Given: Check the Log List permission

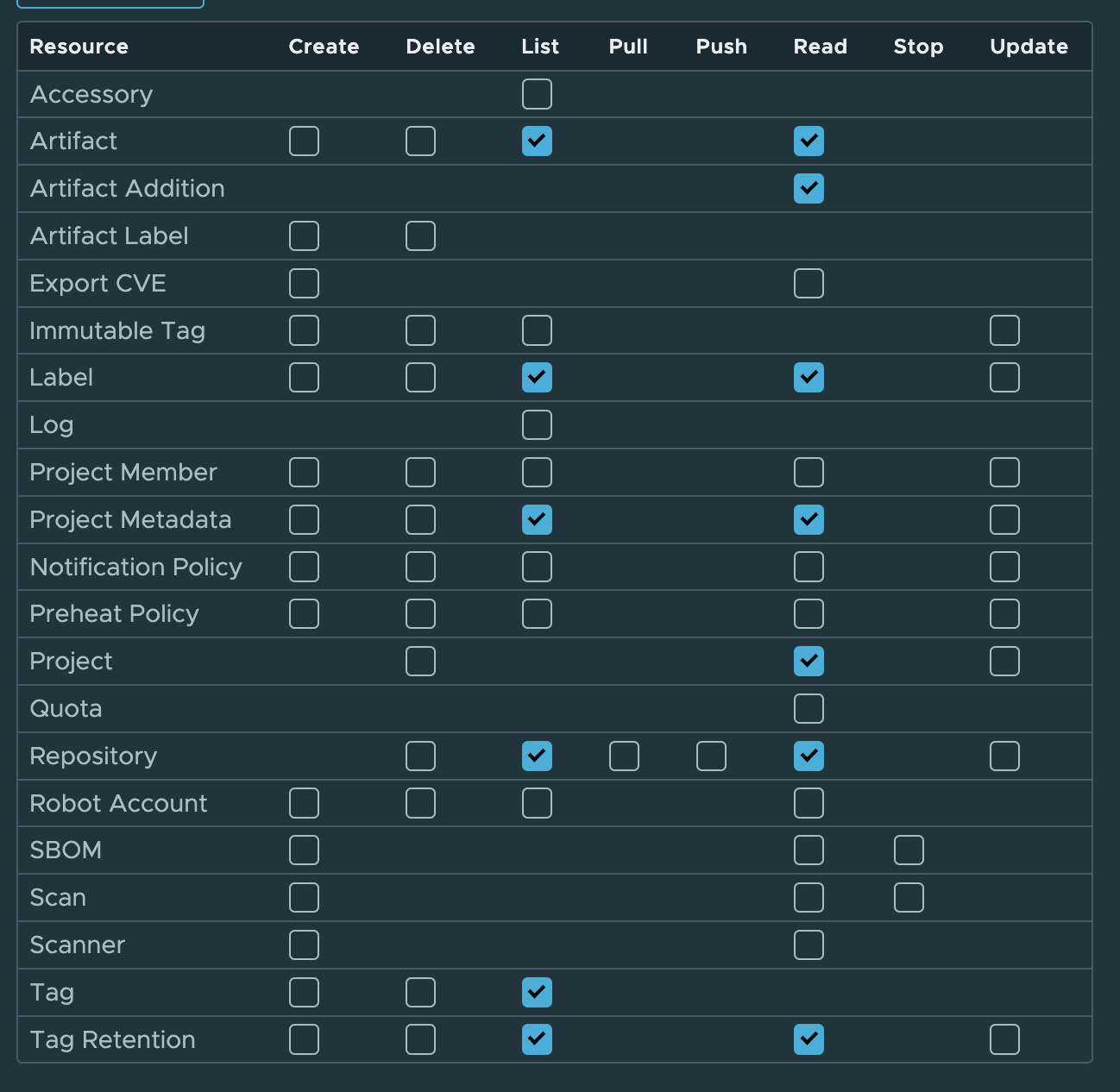Looking at the screenshot, I should 537,425.
